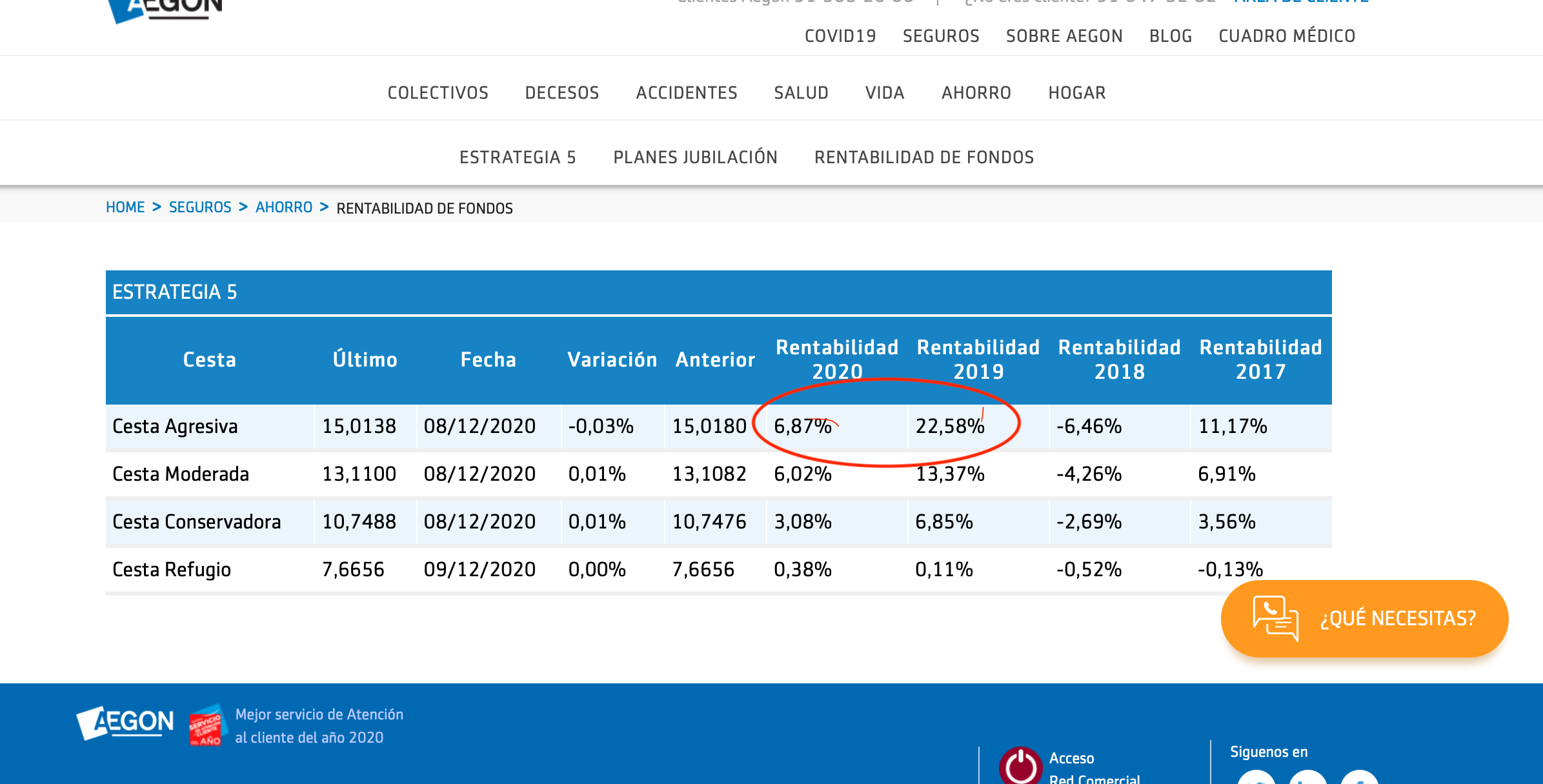Click the -2,69% cell for Cesta Conservadora
This screenshot has height=784, width=1543.
(x=1089, y=522)
